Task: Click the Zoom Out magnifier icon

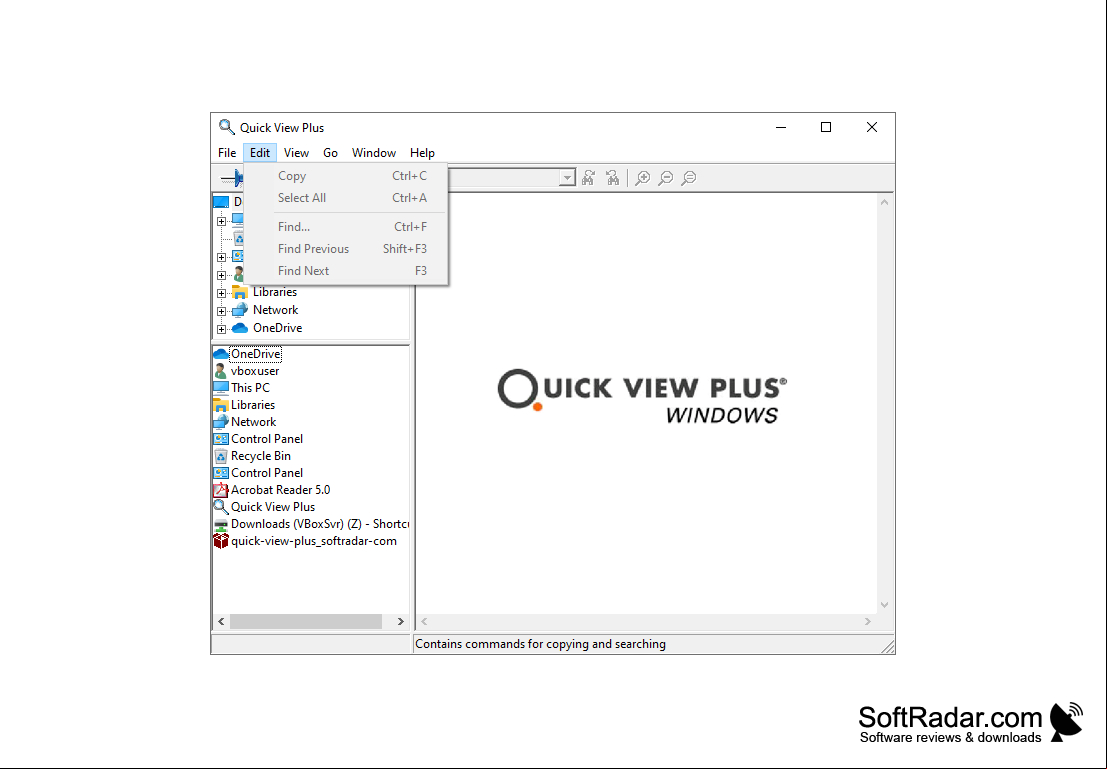Action: [x=666, y=178]
